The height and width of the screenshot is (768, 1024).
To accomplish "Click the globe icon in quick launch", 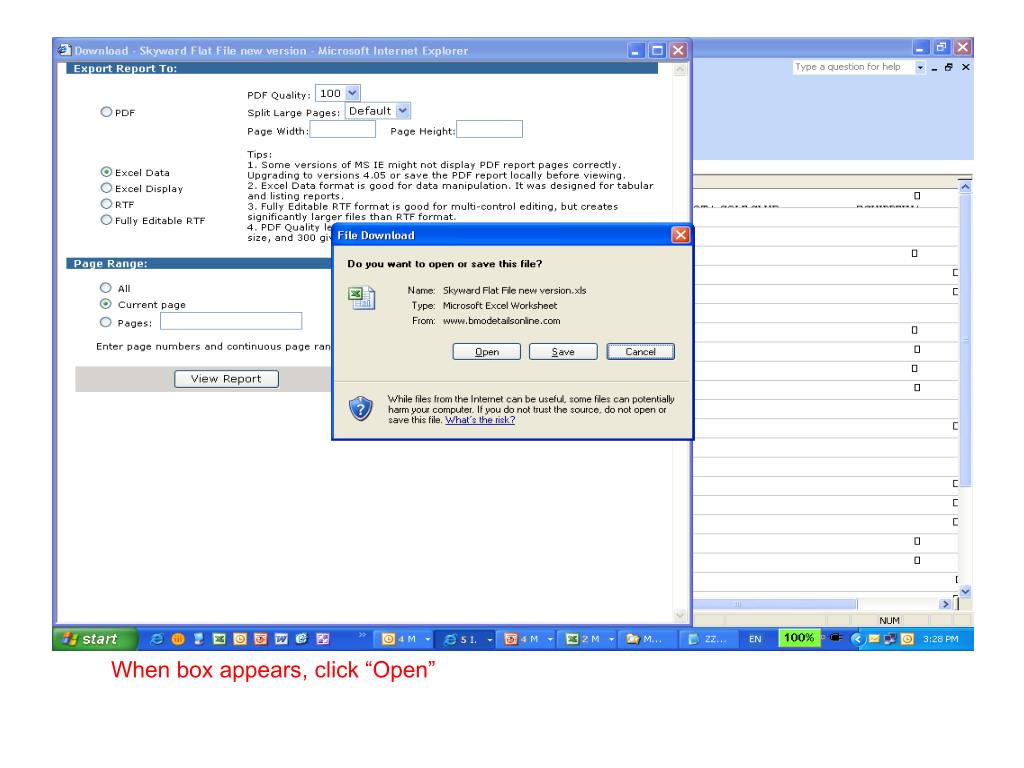I will [x=302, y=639].
